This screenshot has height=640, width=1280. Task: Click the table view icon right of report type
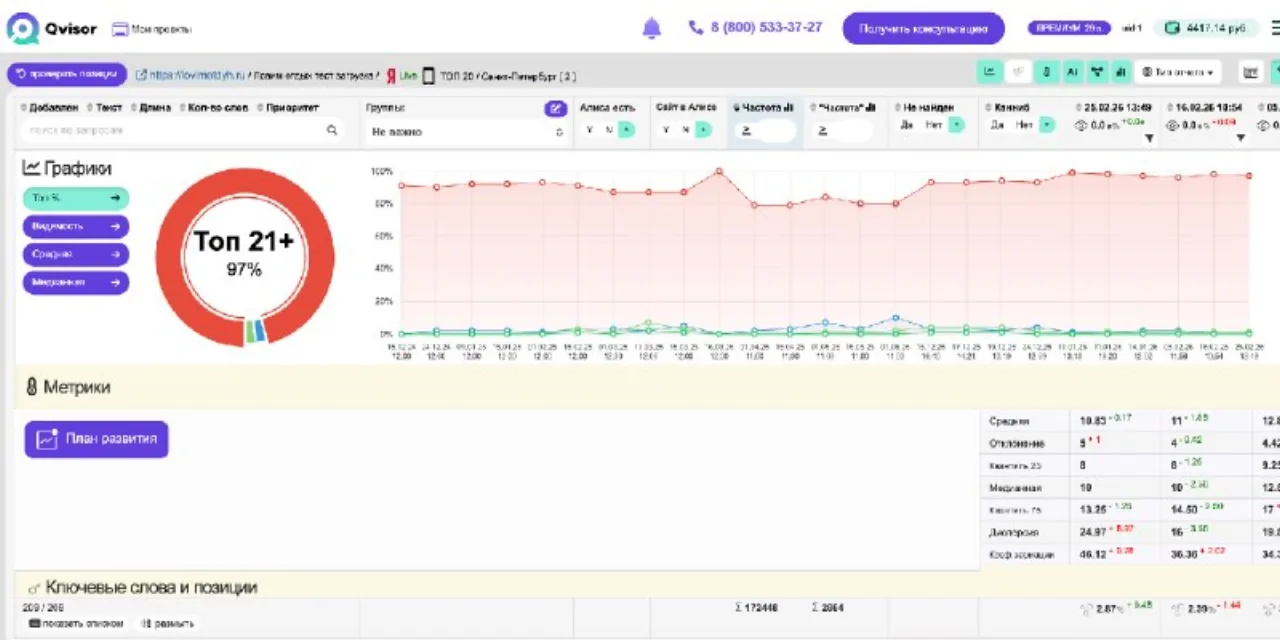tap(1250, 72)
